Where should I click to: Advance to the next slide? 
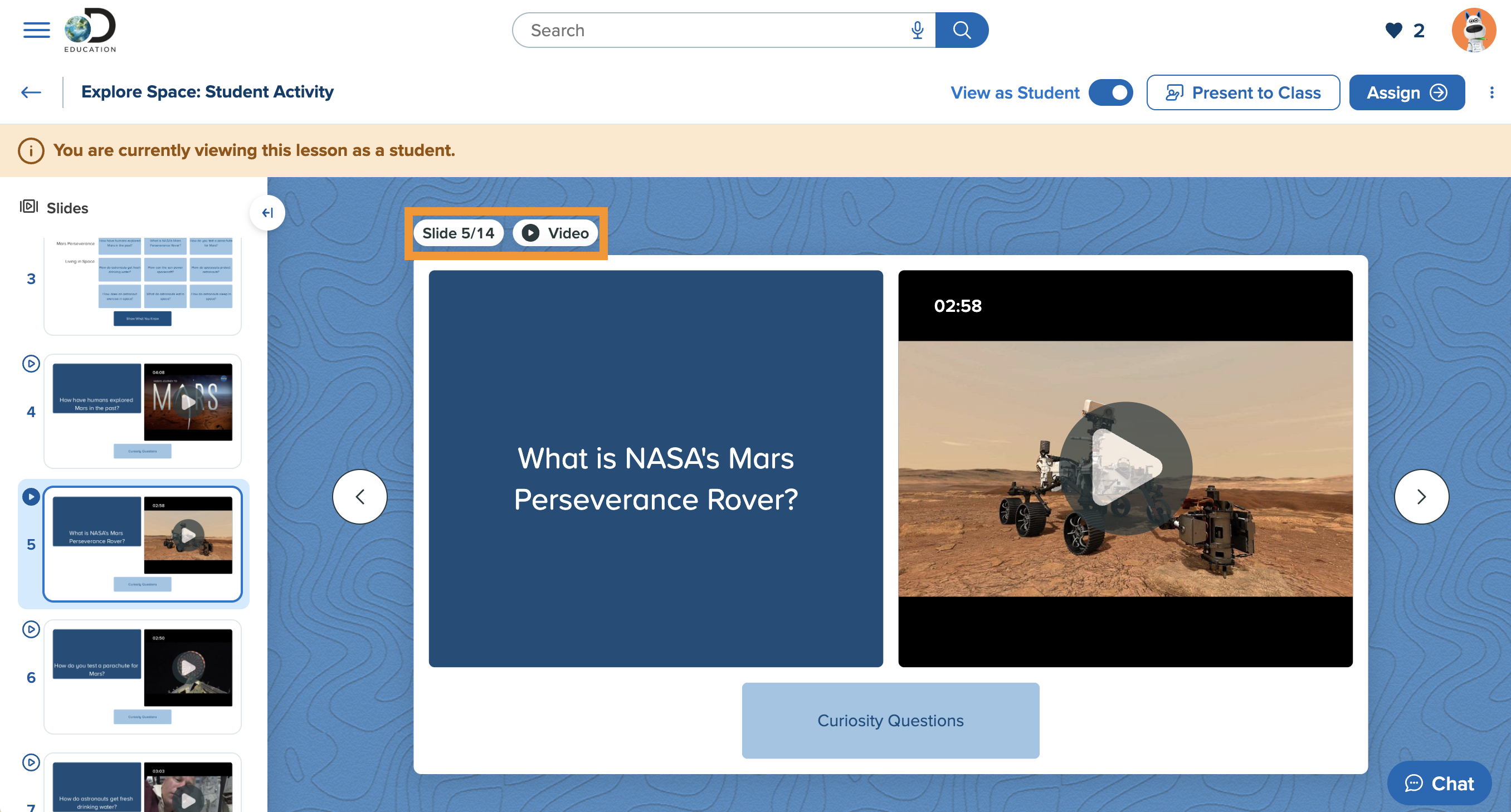point(1421,497)
